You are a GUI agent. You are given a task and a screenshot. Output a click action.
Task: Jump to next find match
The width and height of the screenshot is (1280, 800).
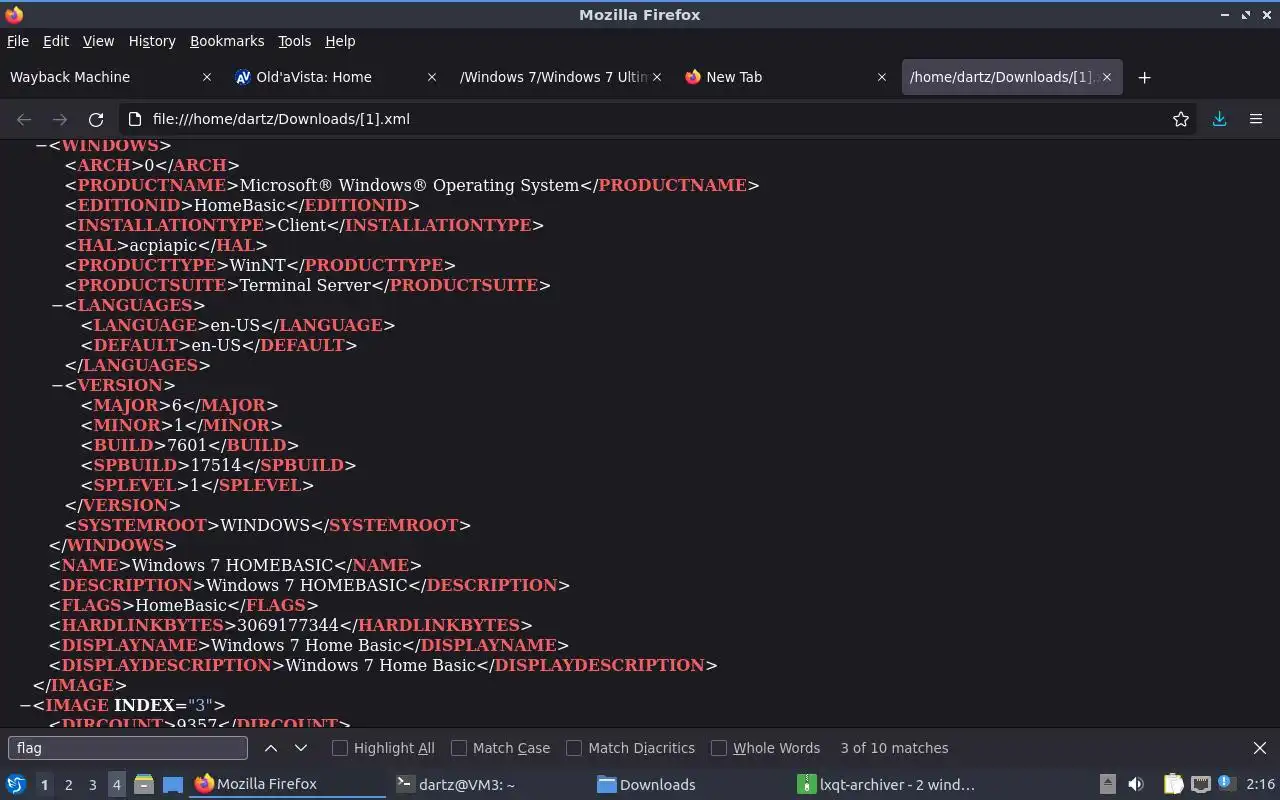coord(301,748)
